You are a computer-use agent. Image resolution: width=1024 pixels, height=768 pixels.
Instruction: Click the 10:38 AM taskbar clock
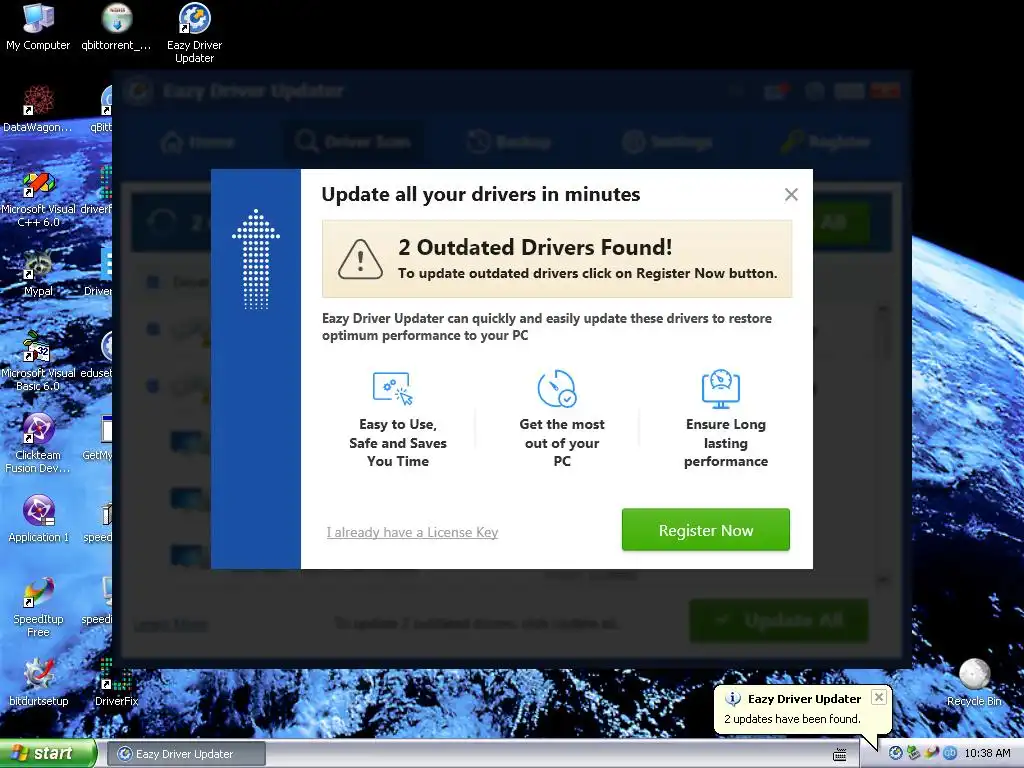click(x=987, y=753)
